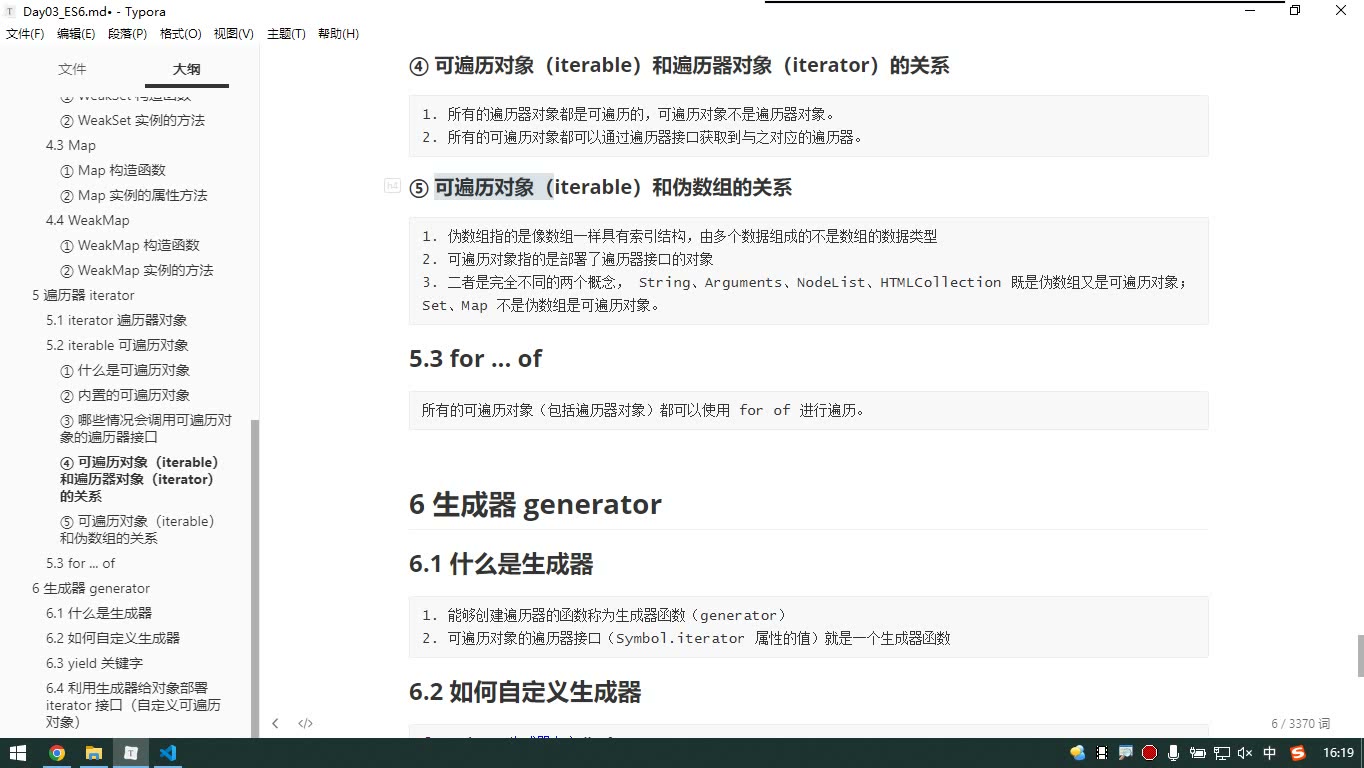Click the magnifier window tray icon
The image size is (1364, 768).
point(1125,753)
